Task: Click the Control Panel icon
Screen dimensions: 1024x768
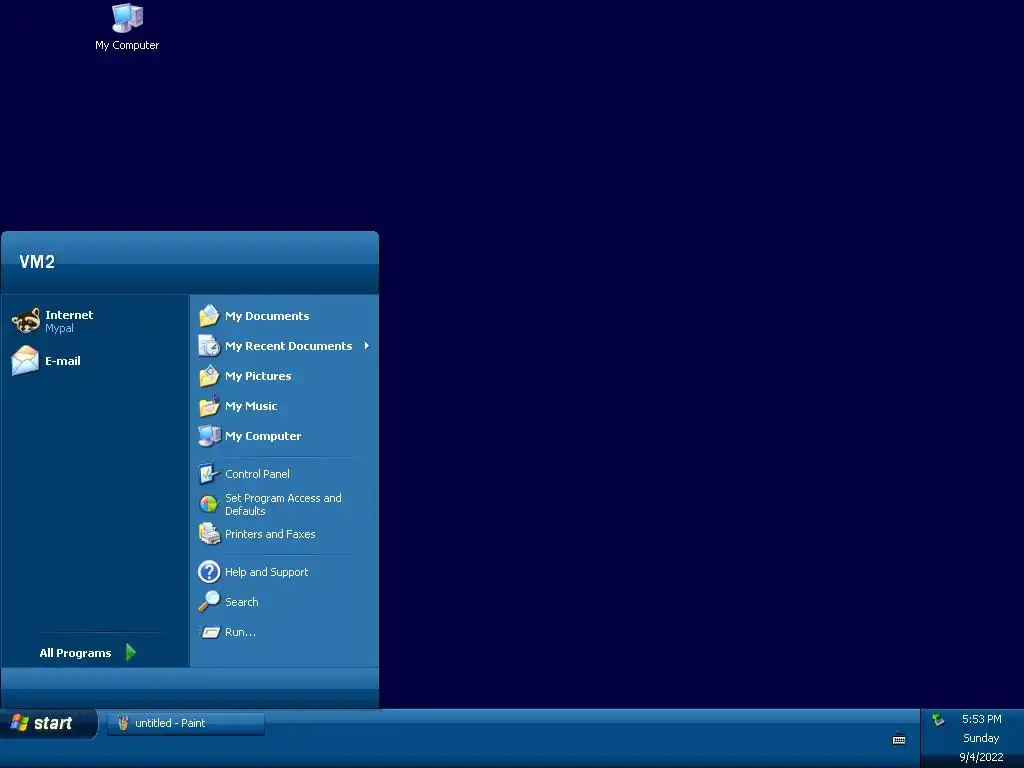Action: 209,473
